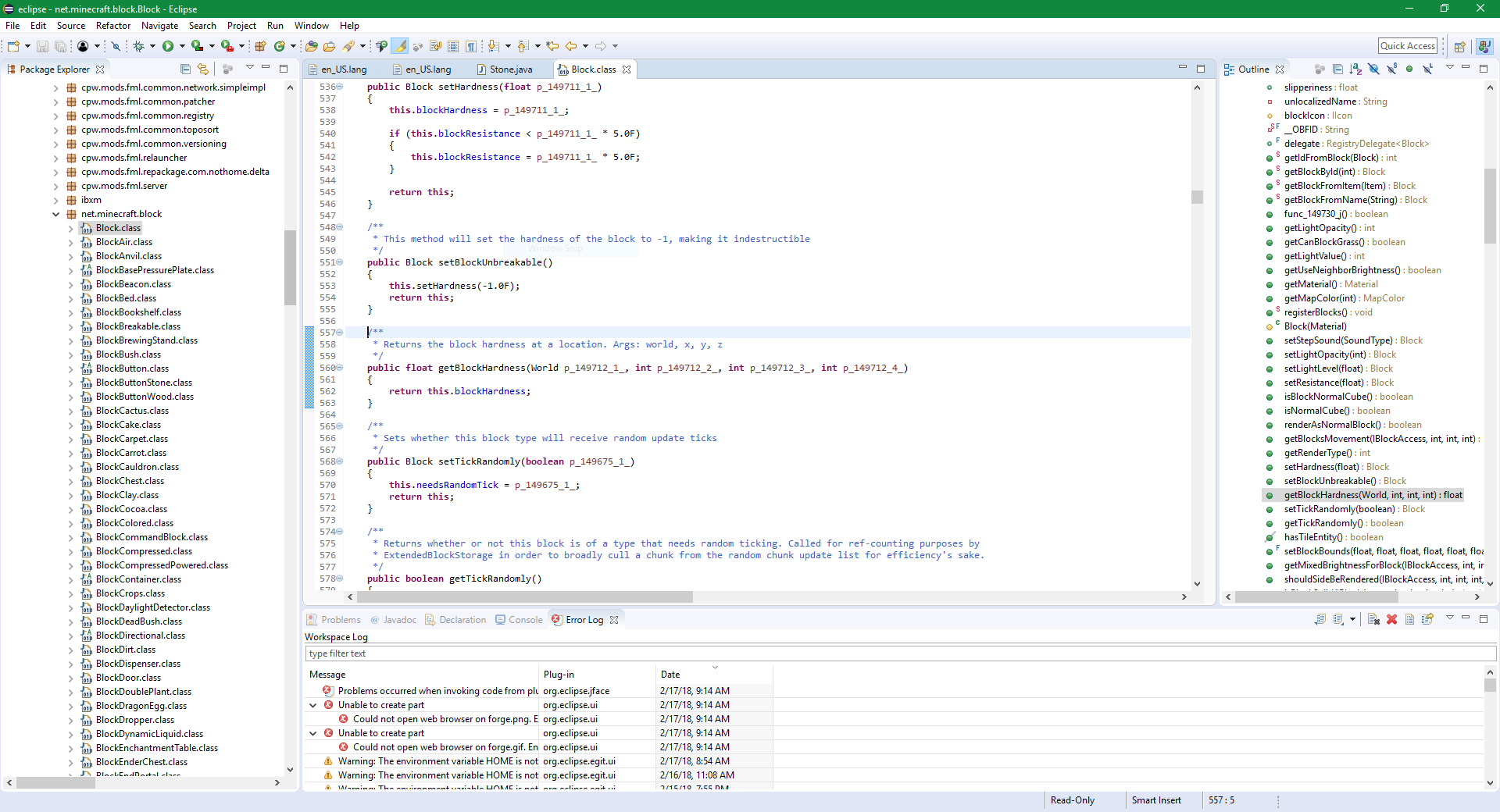Click the editor horizontal scrollbar
This screenshot has height=812, width=1500.
[525, 597]
